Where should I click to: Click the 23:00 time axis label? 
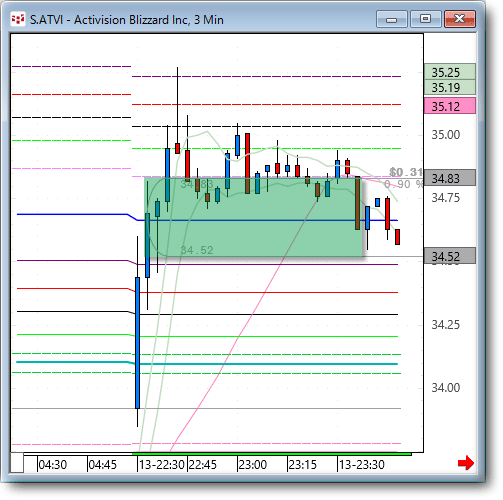click(253, 464)
